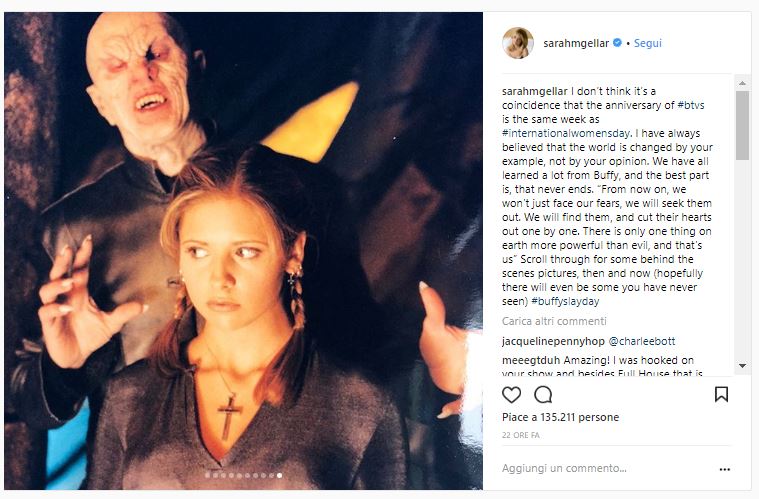The width and height of the screenshot is (759, 499).
Task: Open the three-dot more options menu
Action: point(724,468)
